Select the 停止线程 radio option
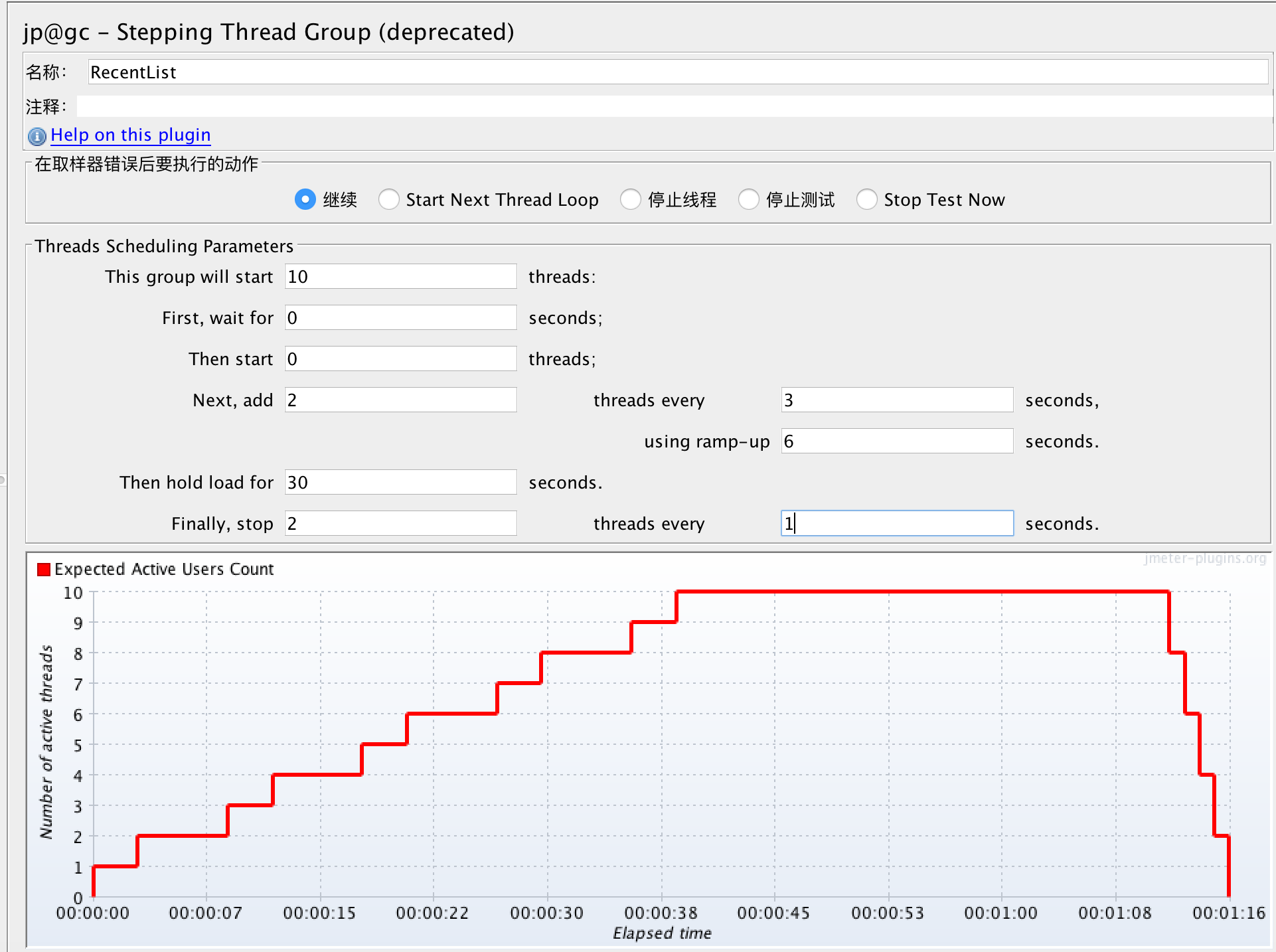Image resolution: width=1276 pixels, height=952 pixels. [x=630, y=199]
